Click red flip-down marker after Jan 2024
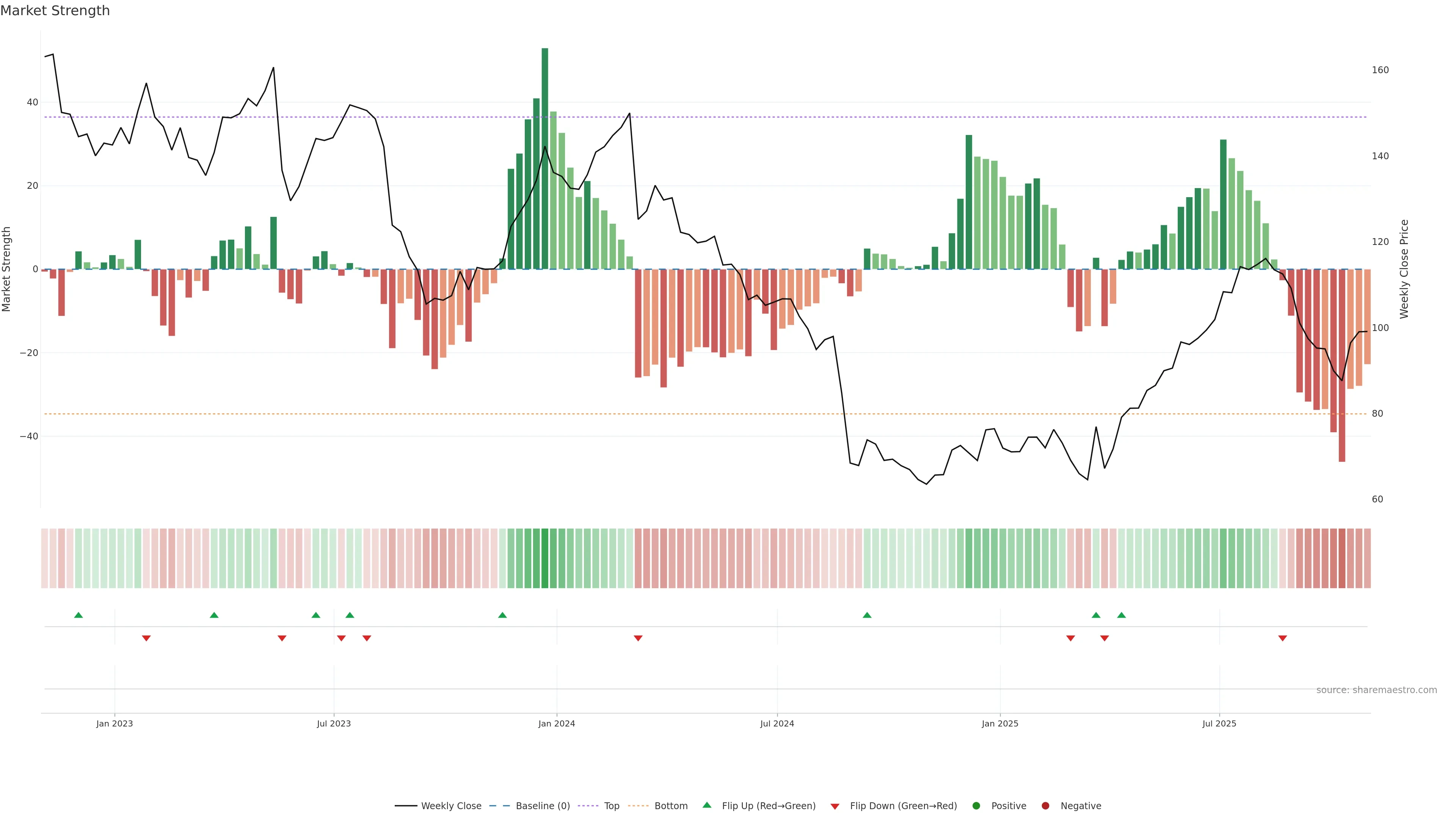1456x819 pixels. click(638, 638)
